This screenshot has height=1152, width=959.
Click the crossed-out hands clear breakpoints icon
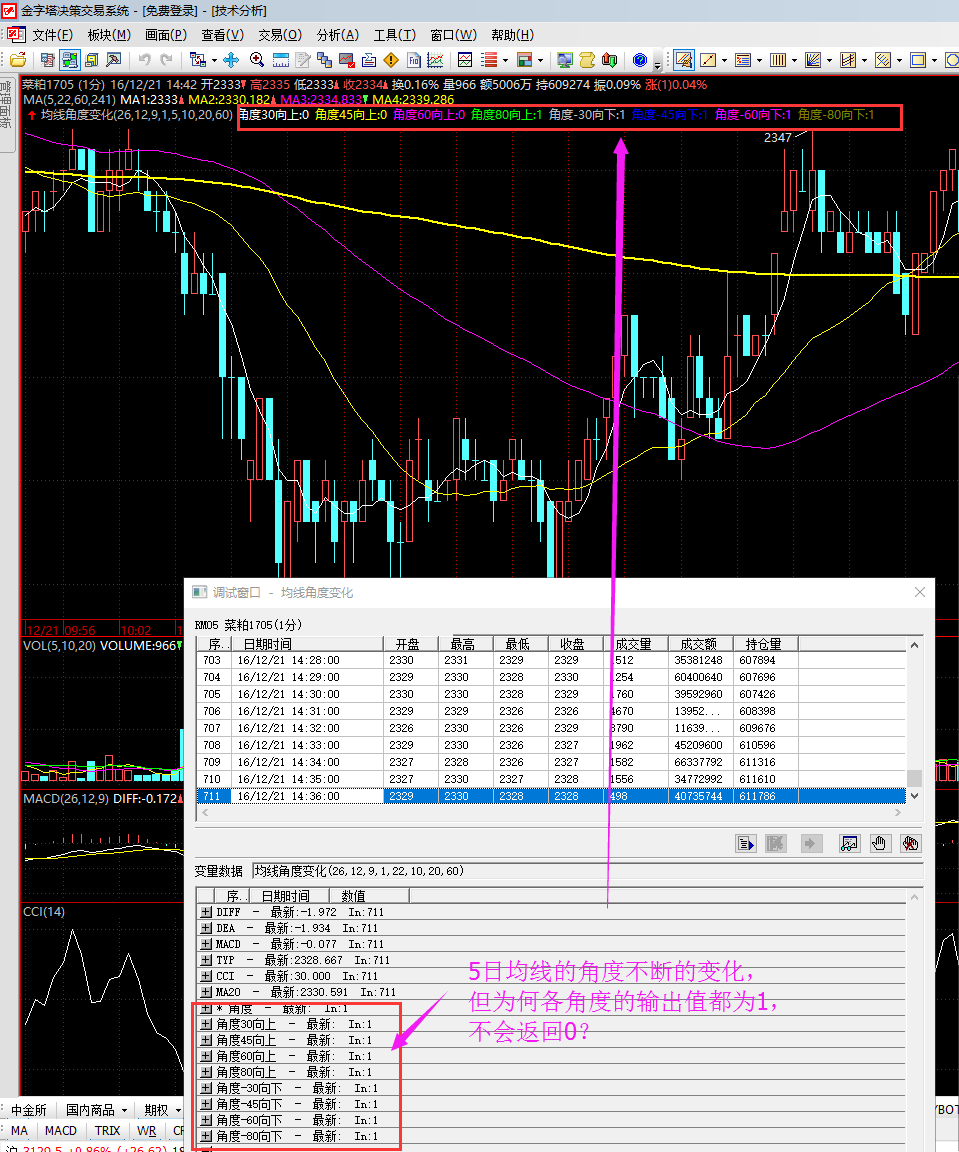910,843
